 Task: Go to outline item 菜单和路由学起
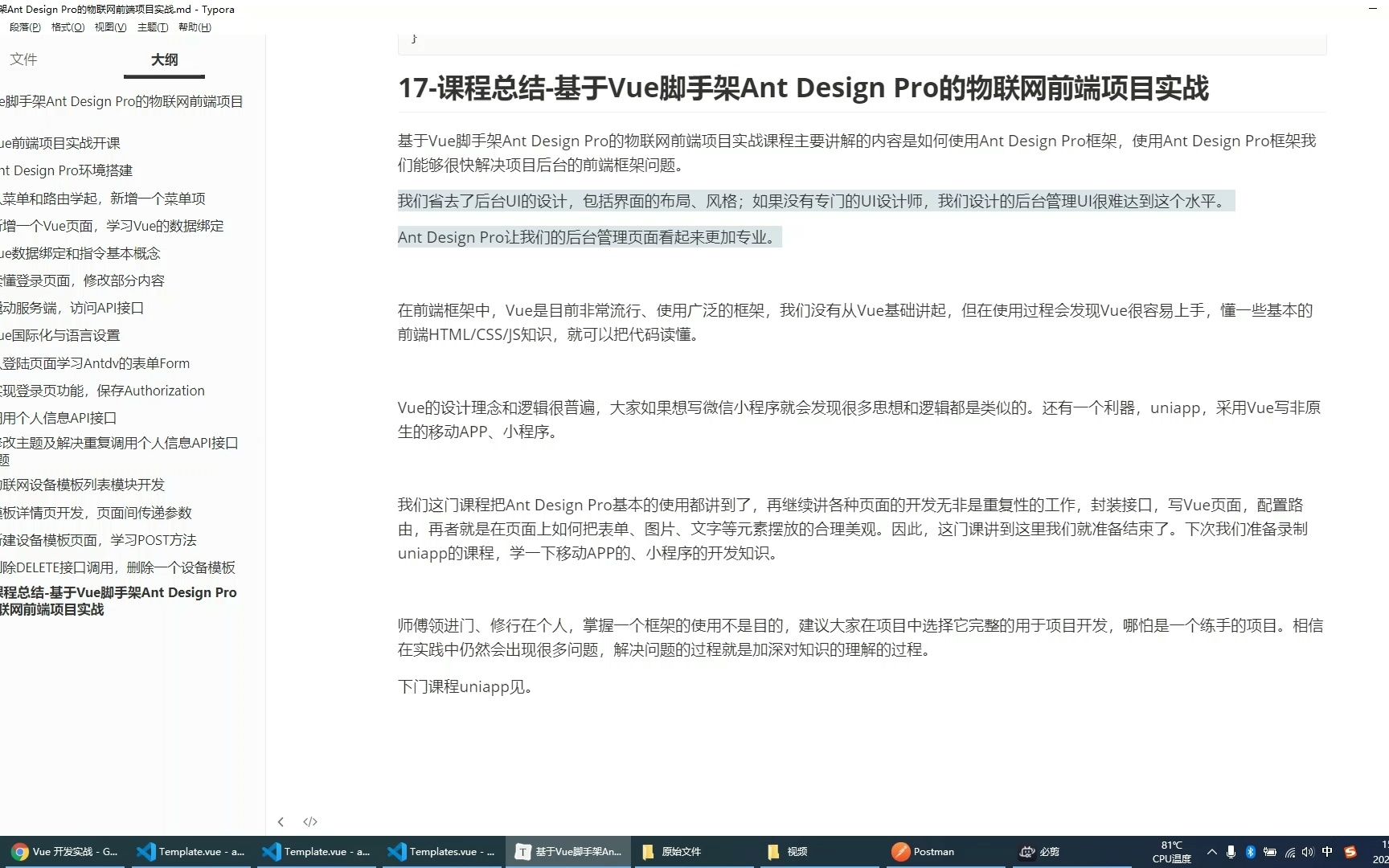103,199
